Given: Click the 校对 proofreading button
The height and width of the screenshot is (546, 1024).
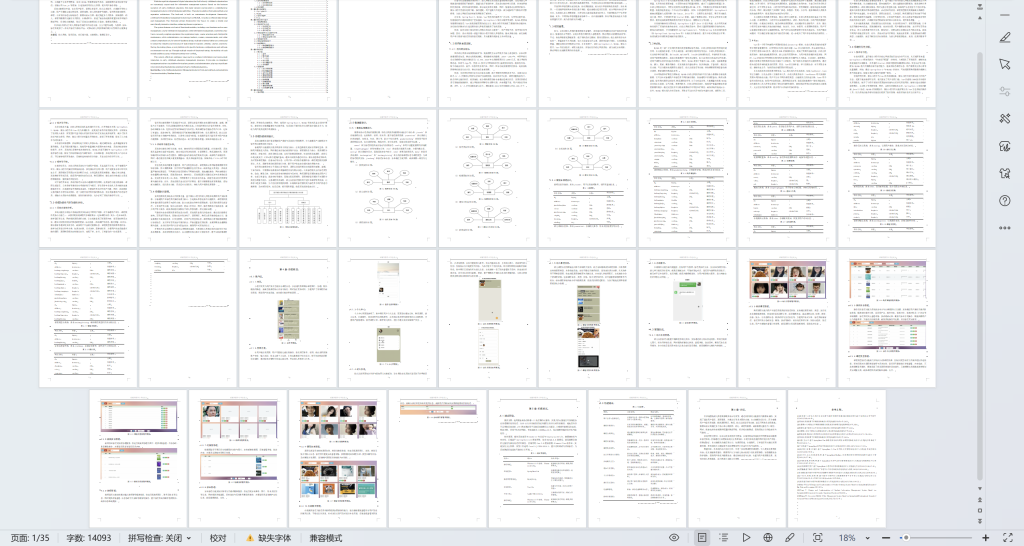Looking at the screenshot, I should click(x=217, y=538).
